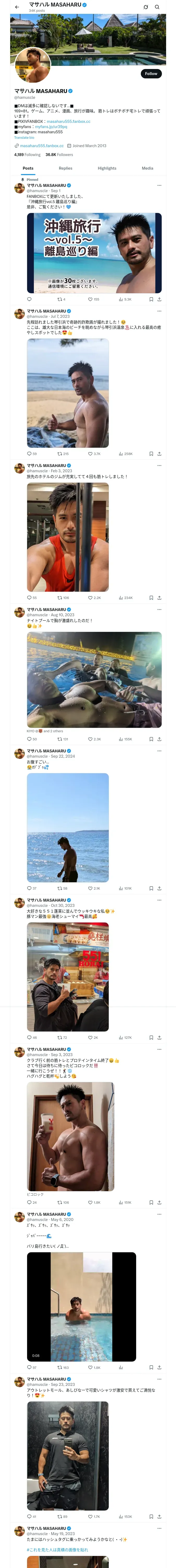View analytics of the Aug 10, 2023 post
This screenshot has width=176, height=1568.
click(x=121, y=739)
